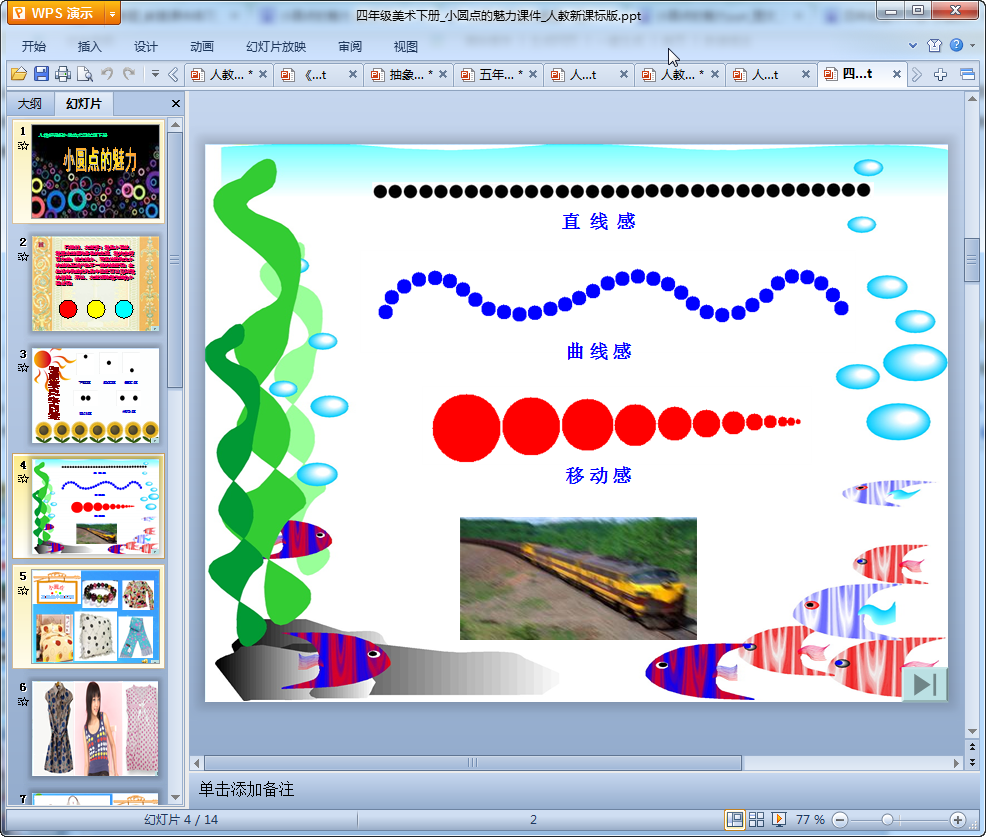986x837 pixels.
Task: Click the 曲线感 text label on the slide
Action: pyautogui.click(x=599, y=351)
